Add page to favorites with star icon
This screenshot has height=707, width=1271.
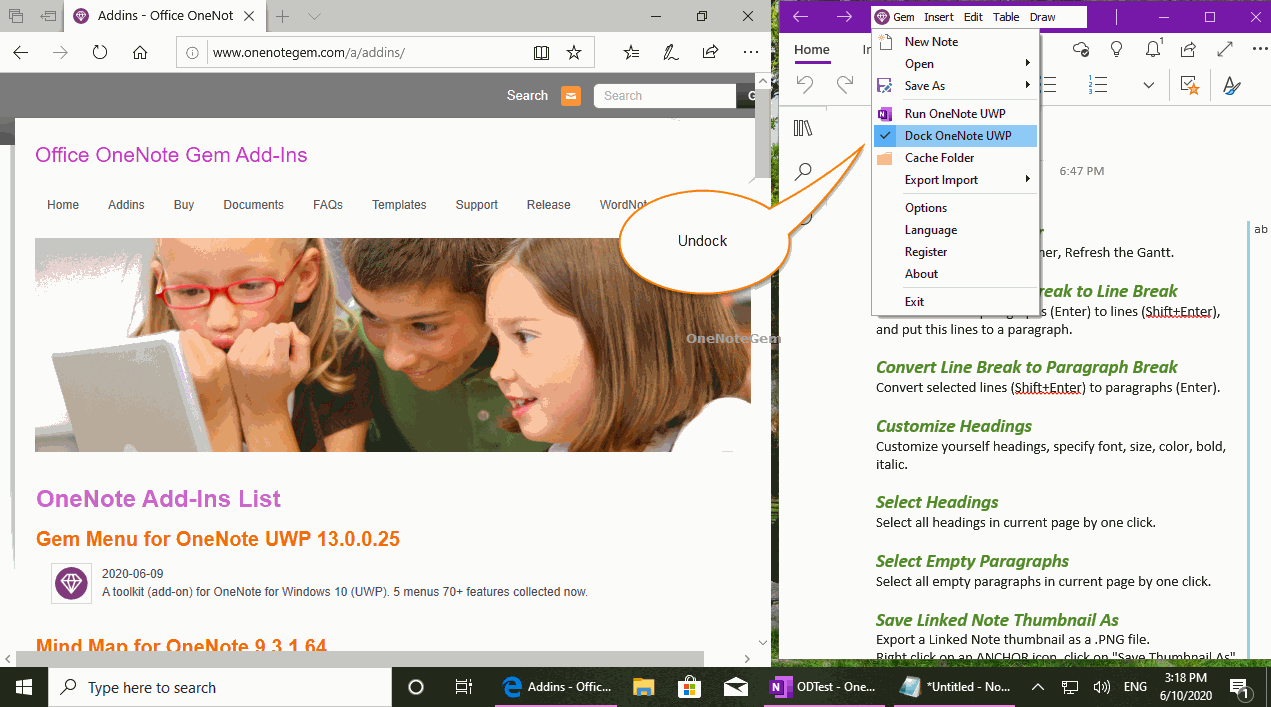coord(574,52)
